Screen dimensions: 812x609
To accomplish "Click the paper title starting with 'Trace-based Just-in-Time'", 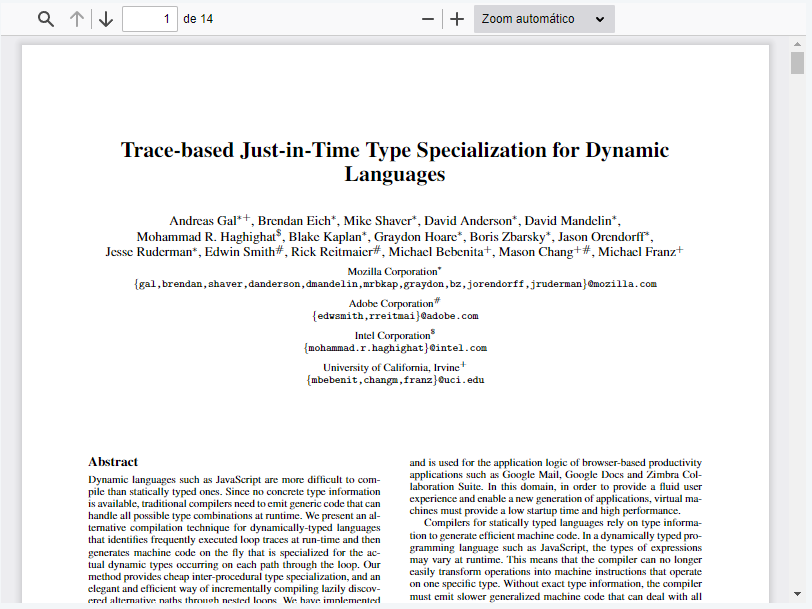I will (x=395, y=162).
